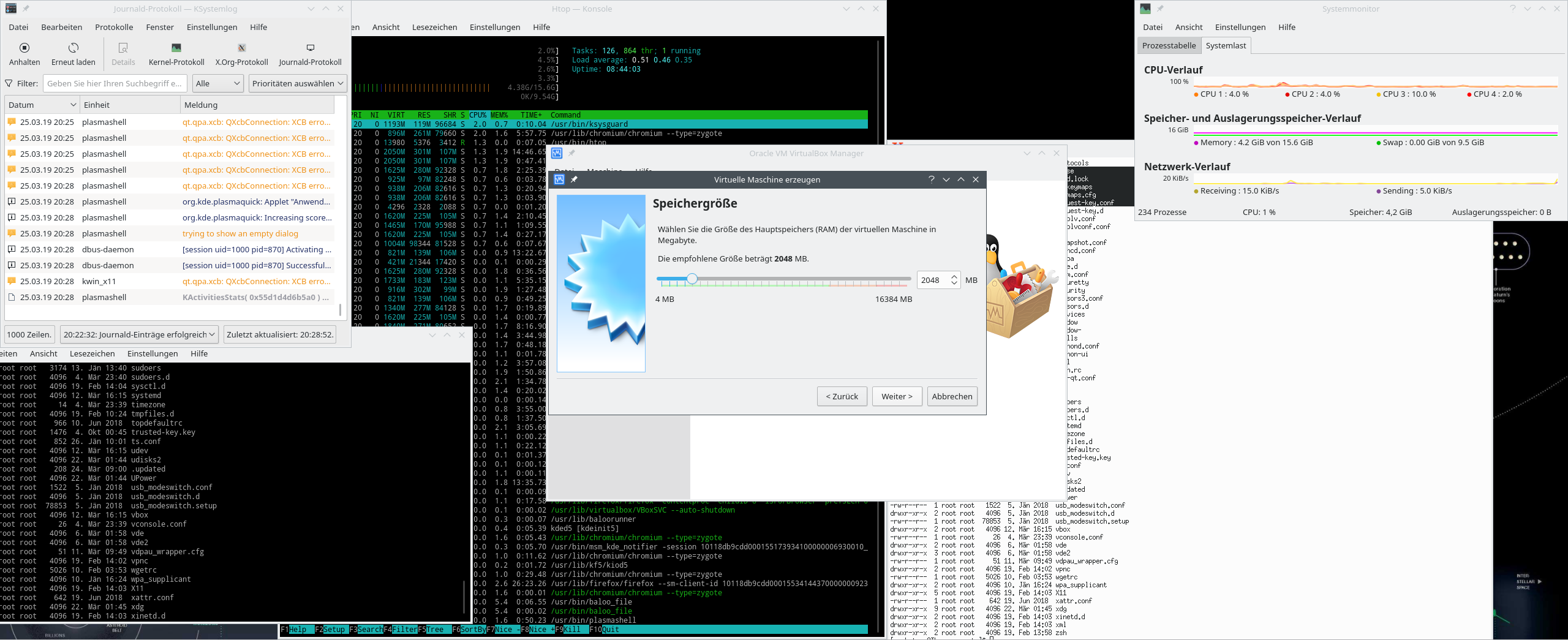Screen dimensions: 1568x640
Task: Click F6 SortBy in the htop footer
Action: (469, 630)
